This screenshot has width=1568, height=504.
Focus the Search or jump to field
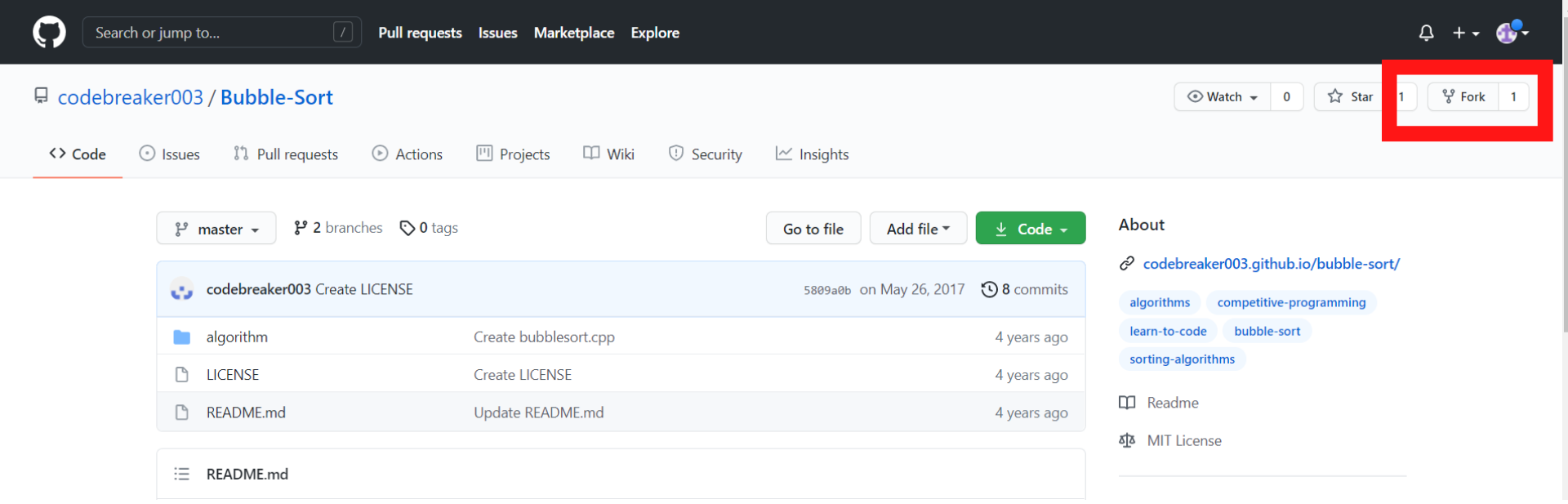click(221, 33)
